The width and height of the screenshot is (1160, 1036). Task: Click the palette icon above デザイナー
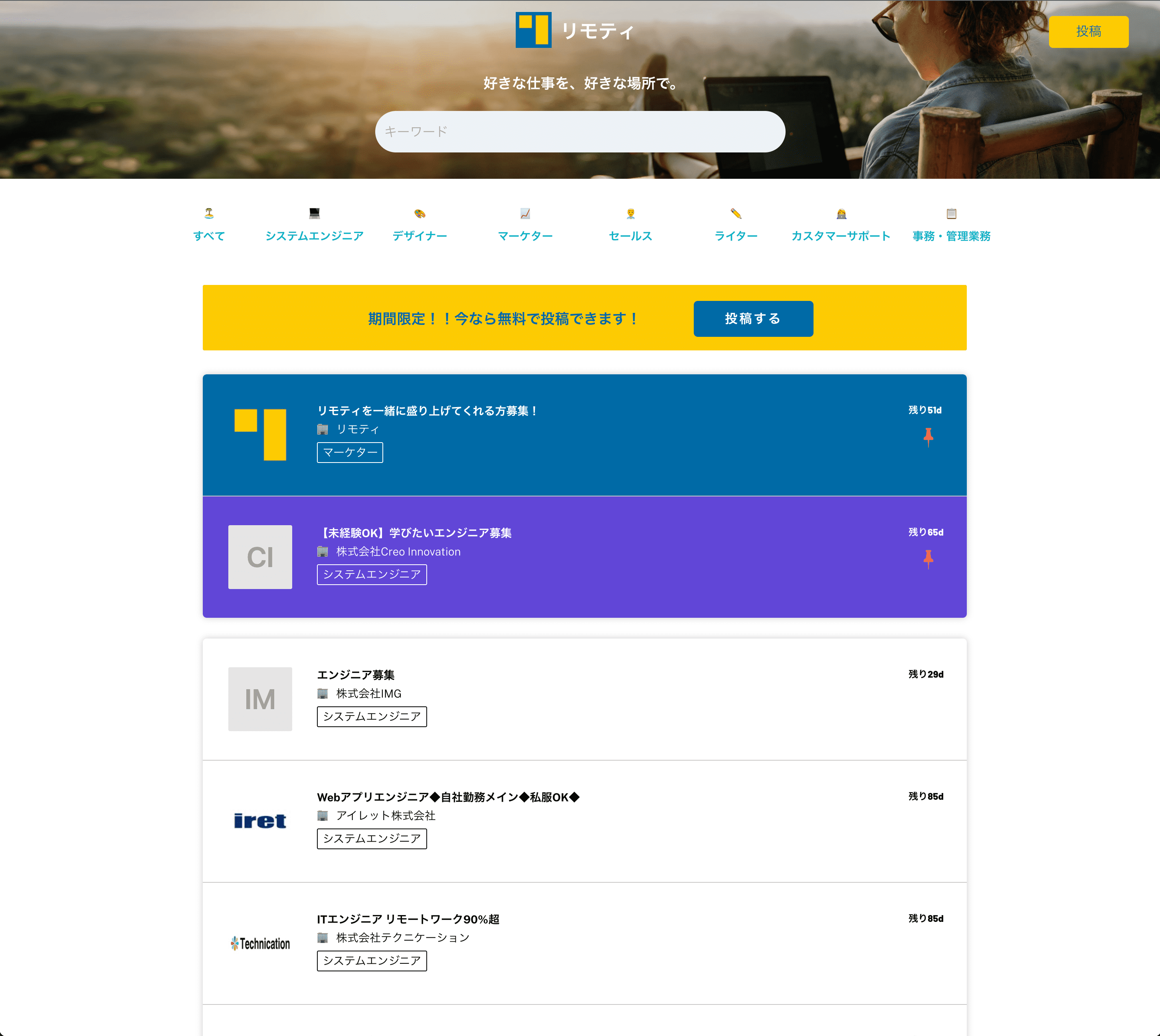click(420, 214)
